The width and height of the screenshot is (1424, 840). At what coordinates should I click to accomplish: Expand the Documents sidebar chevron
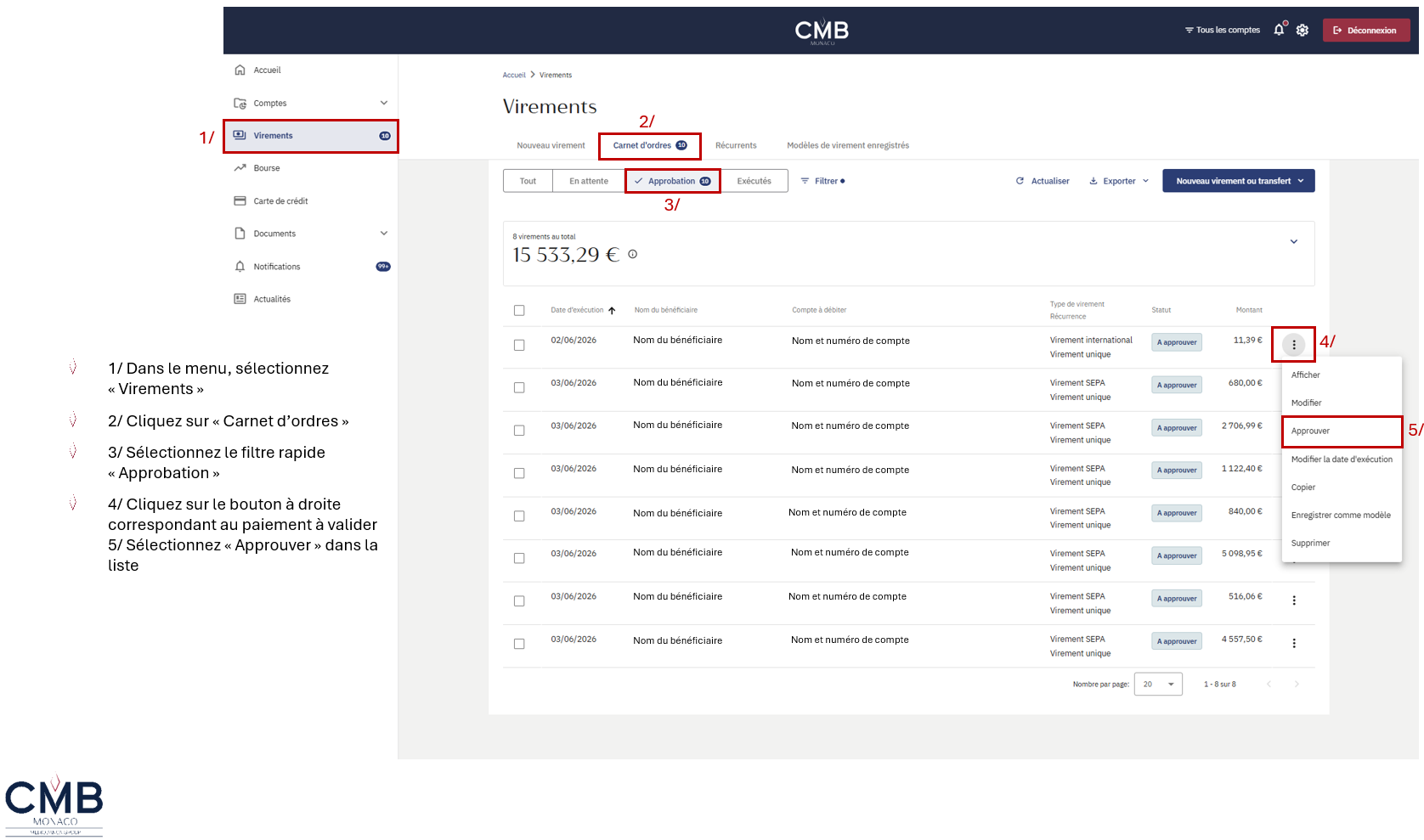384,234
